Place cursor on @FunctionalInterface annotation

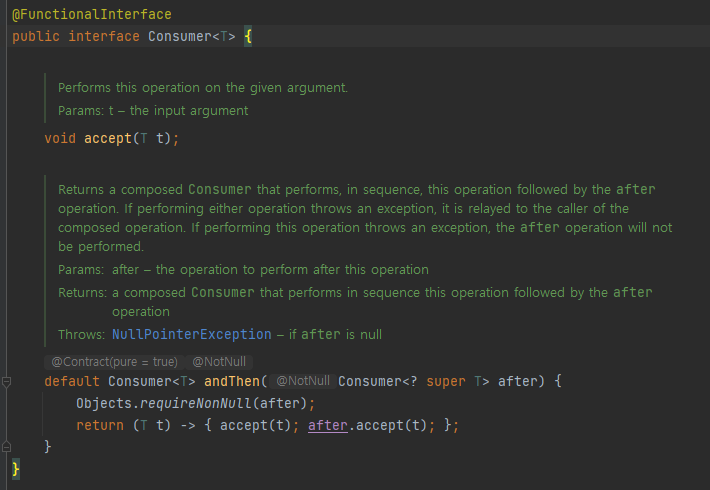[x=92, y=14]
